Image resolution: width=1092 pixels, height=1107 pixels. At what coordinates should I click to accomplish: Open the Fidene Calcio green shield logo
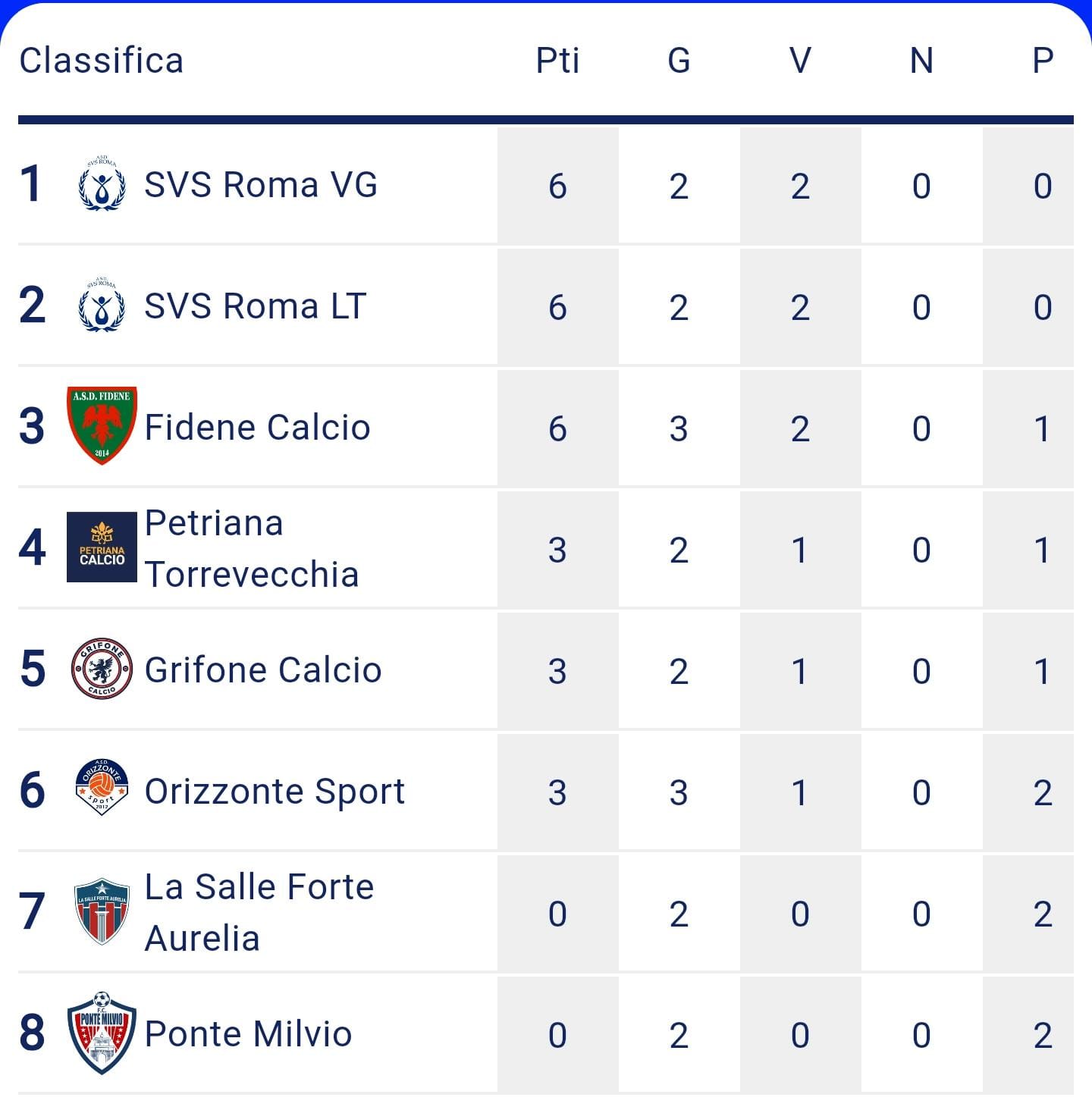102,425
